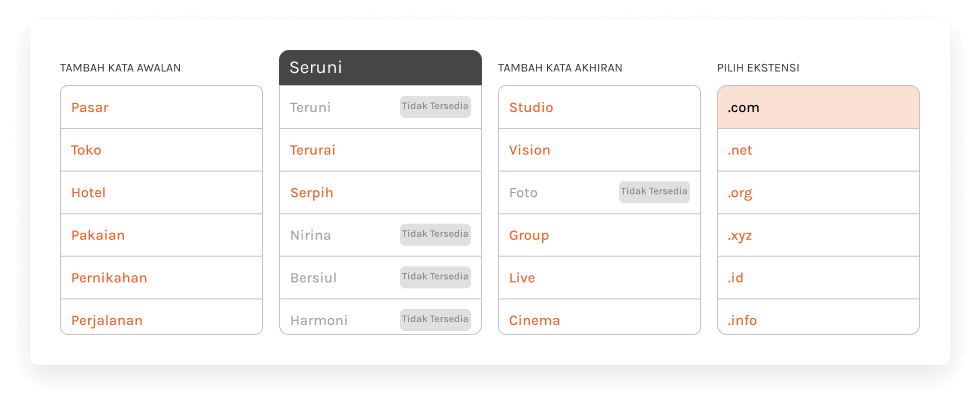980x405 pixels.
Task: Pick the Live suffix word
Action: (599, 278)
